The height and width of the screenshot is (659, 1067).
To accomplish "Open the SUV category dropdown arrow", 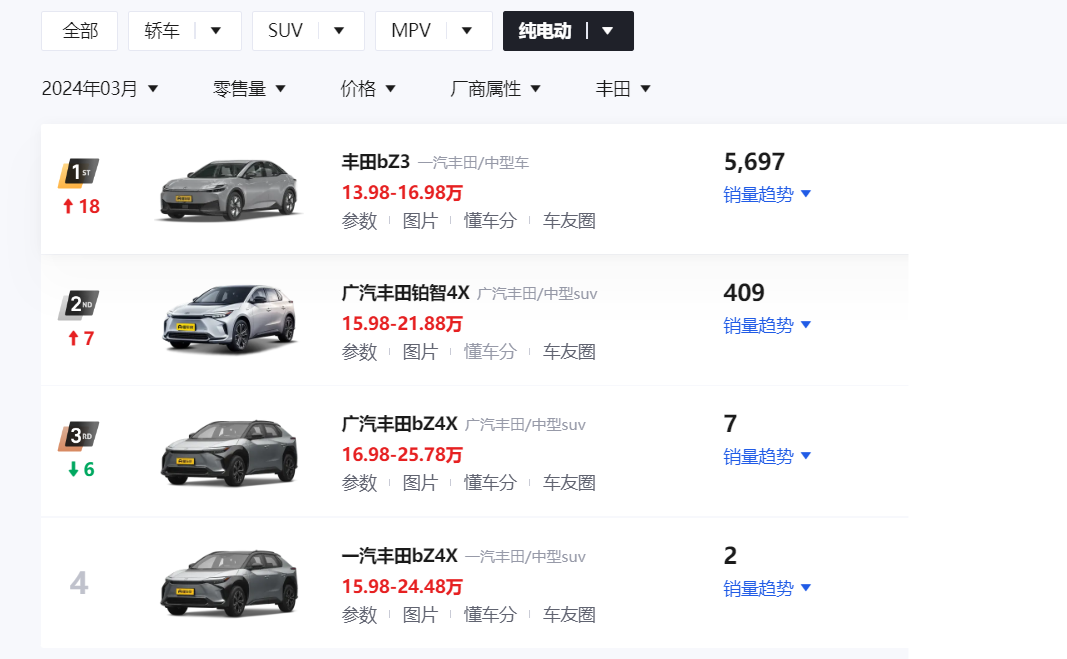I will [339, 31].
